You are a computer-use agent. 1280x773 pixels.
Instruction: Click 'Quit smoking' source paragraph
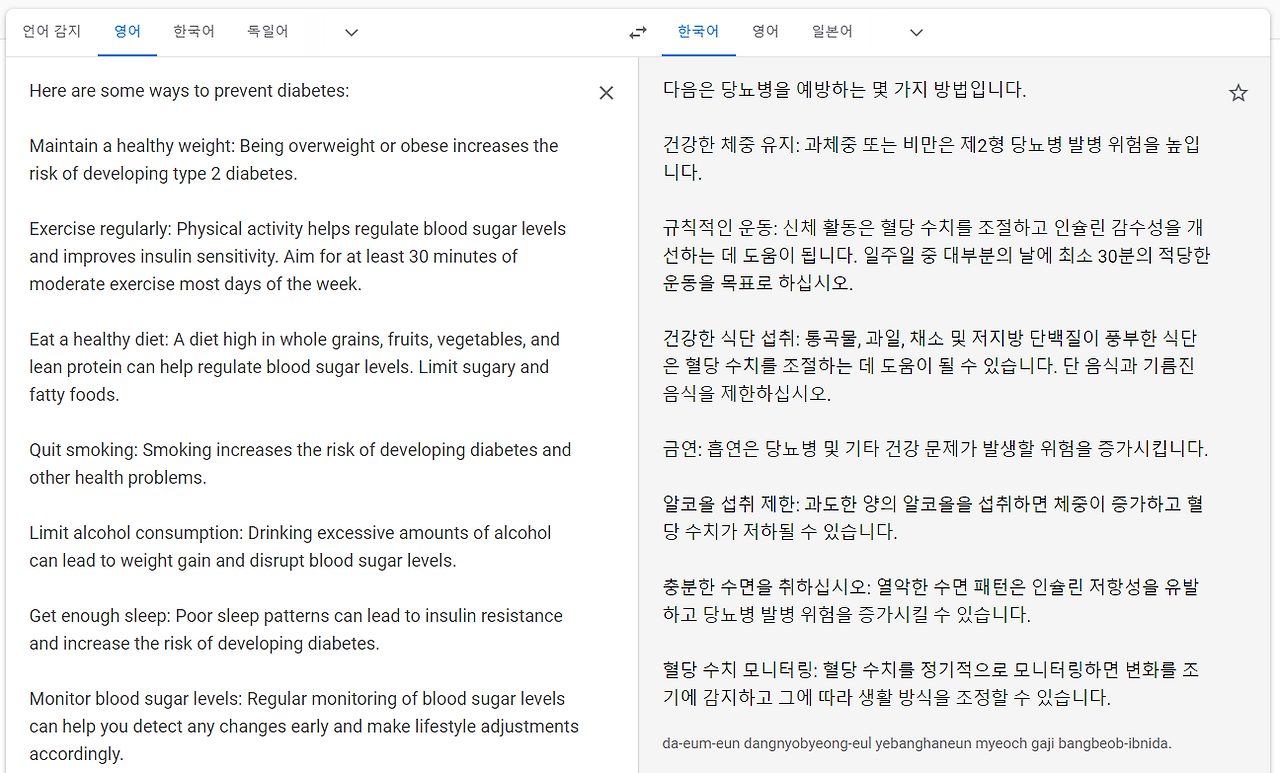point(300,464)
